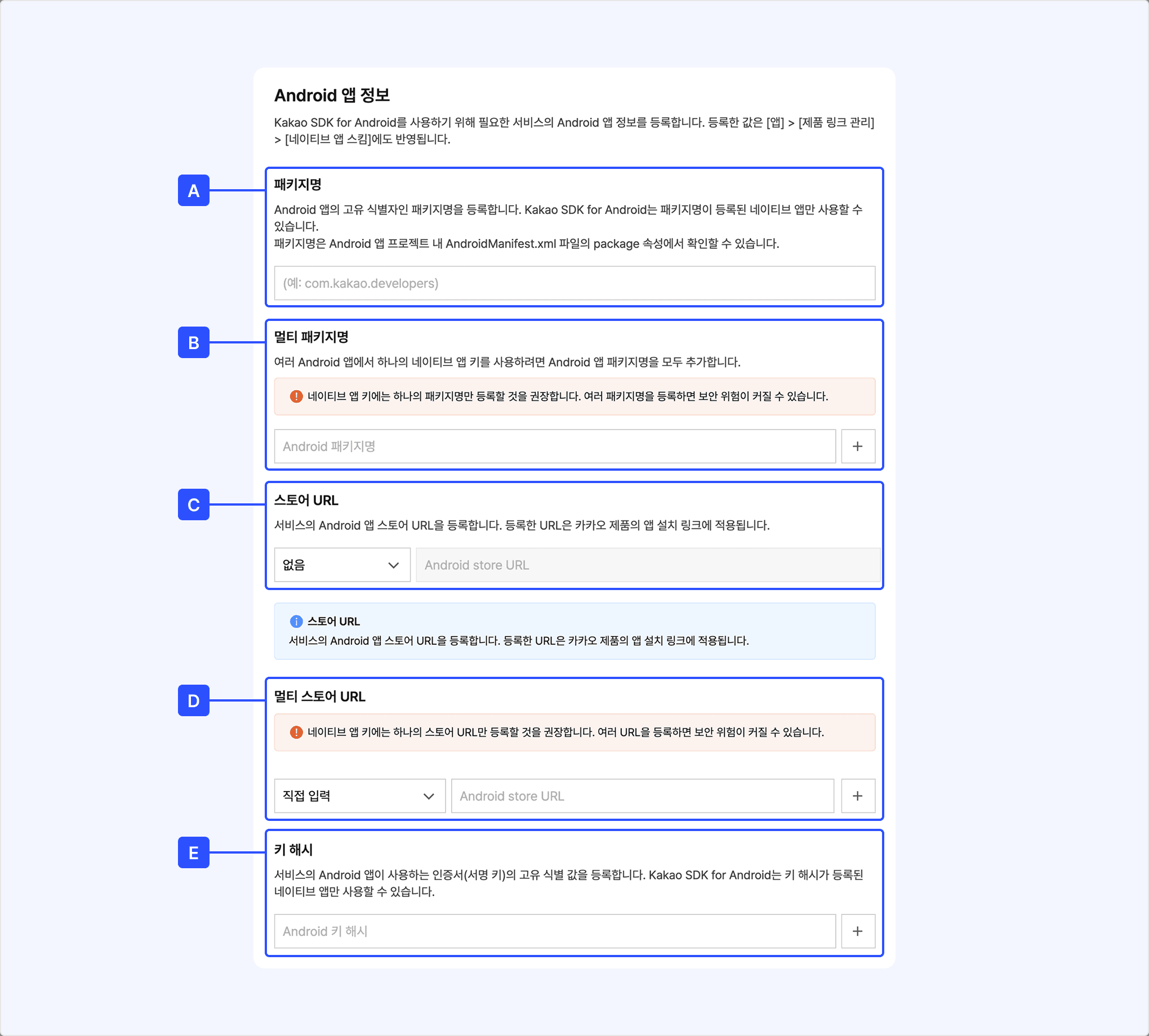Click plus button next to Android 키 해시 field
Viewport: 1149px width, 1036px height.
pos(857,931)
